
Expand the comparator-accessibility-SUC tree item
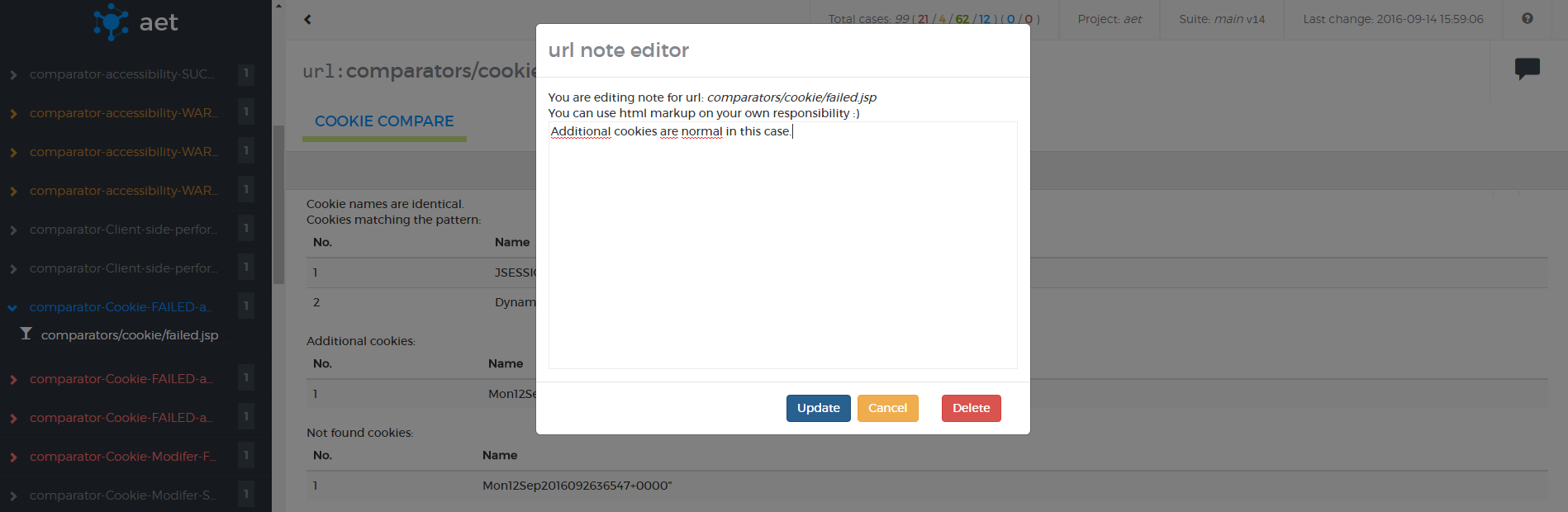pyautogui.click(x=13, y=75)
